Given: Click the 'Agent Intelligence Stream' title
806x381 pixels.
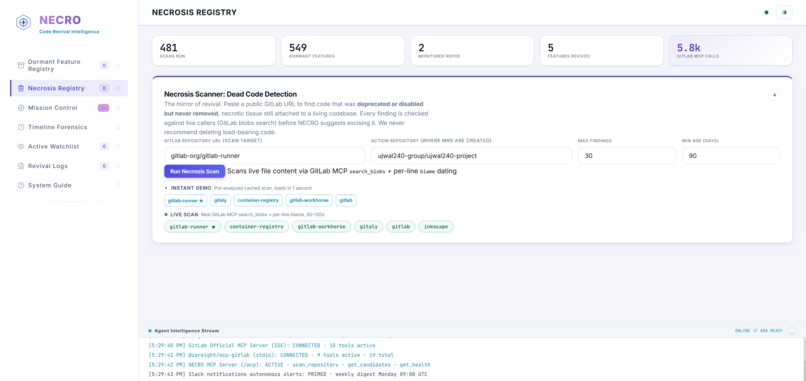Looking at the screenshot, I should [x=186, y=331].
